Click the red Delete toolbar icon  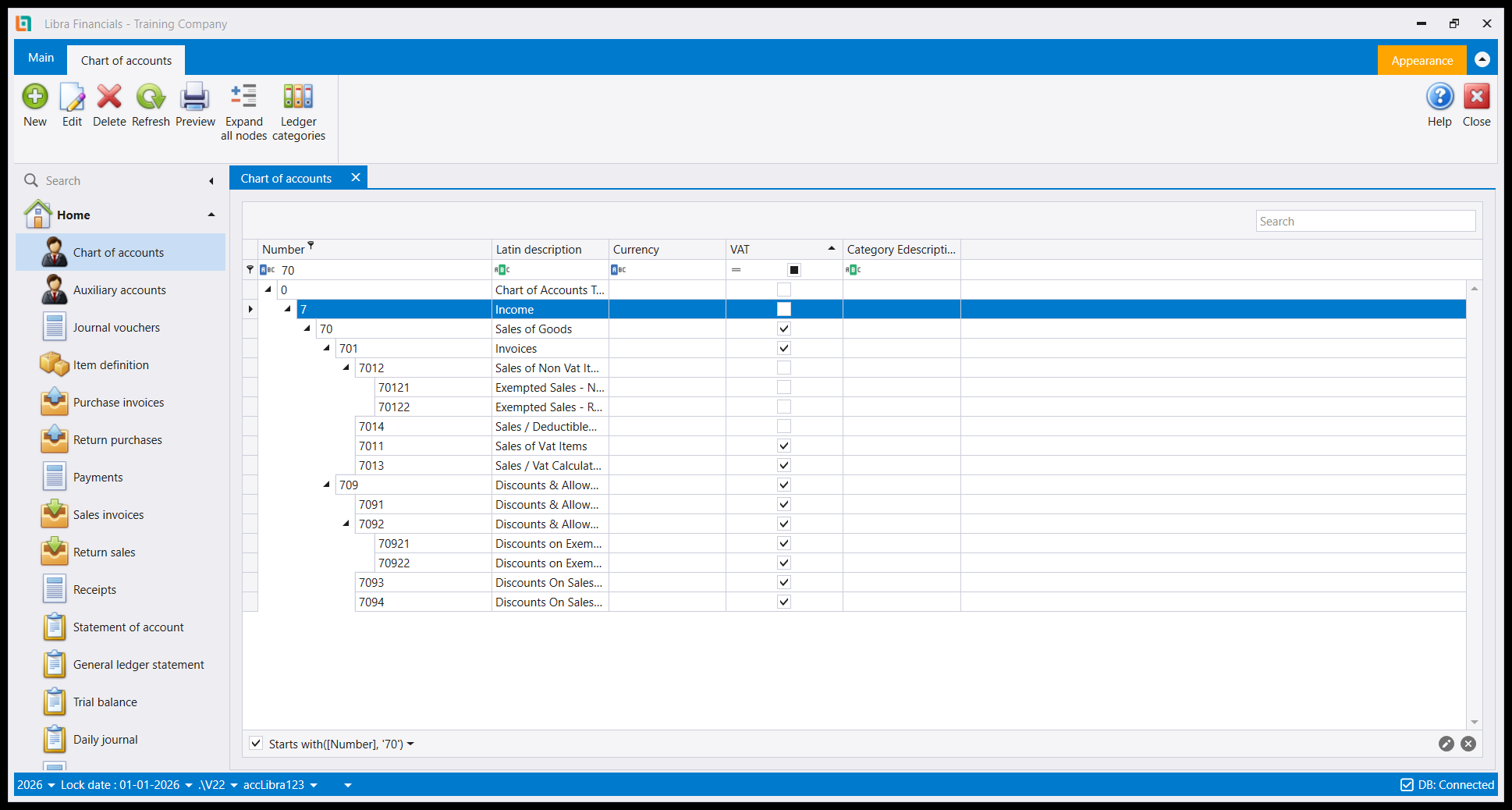click(x=109, y=97)
